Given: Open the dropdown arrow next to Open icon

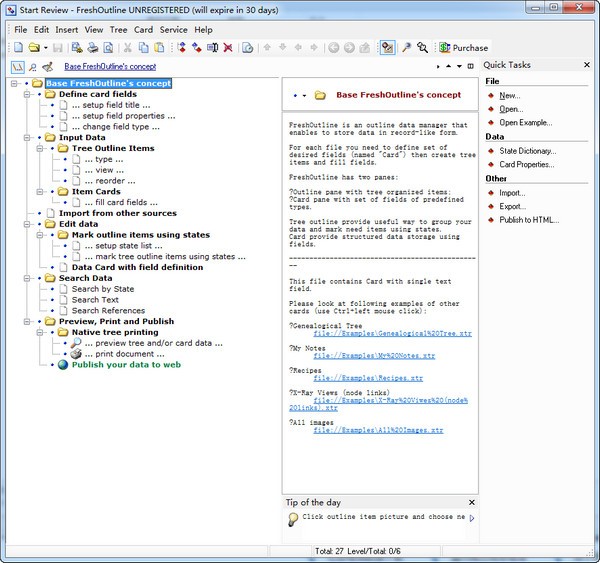Looking at the screenshot, I should (46, 47).
